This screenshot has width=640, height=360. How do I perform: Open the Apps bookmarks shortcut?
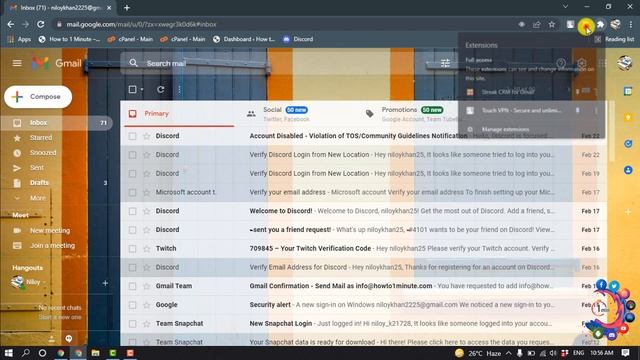19,39
